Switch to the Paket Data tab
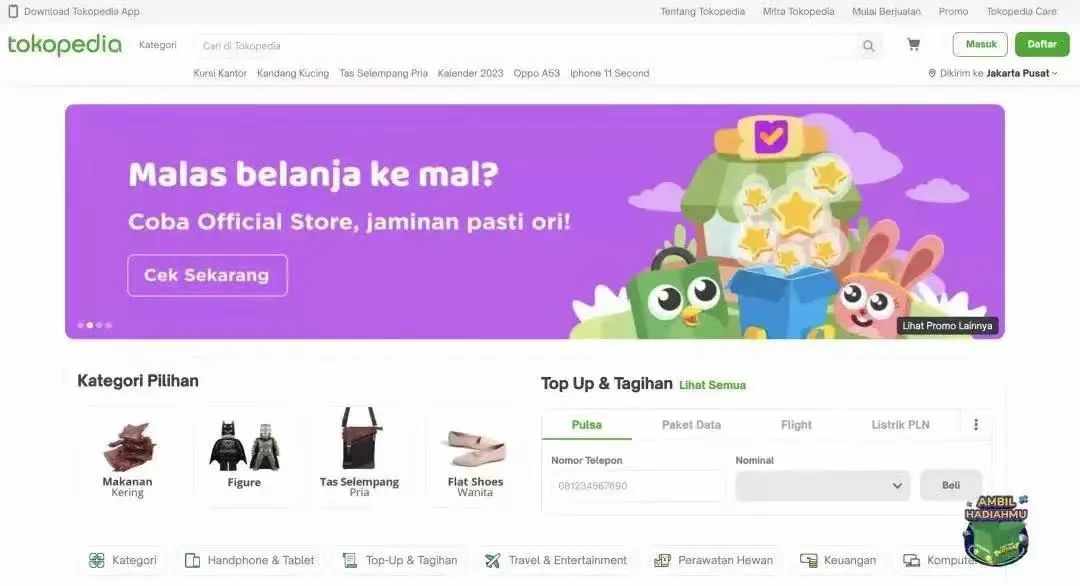The image size is (1080, 586). pos(691,425)
